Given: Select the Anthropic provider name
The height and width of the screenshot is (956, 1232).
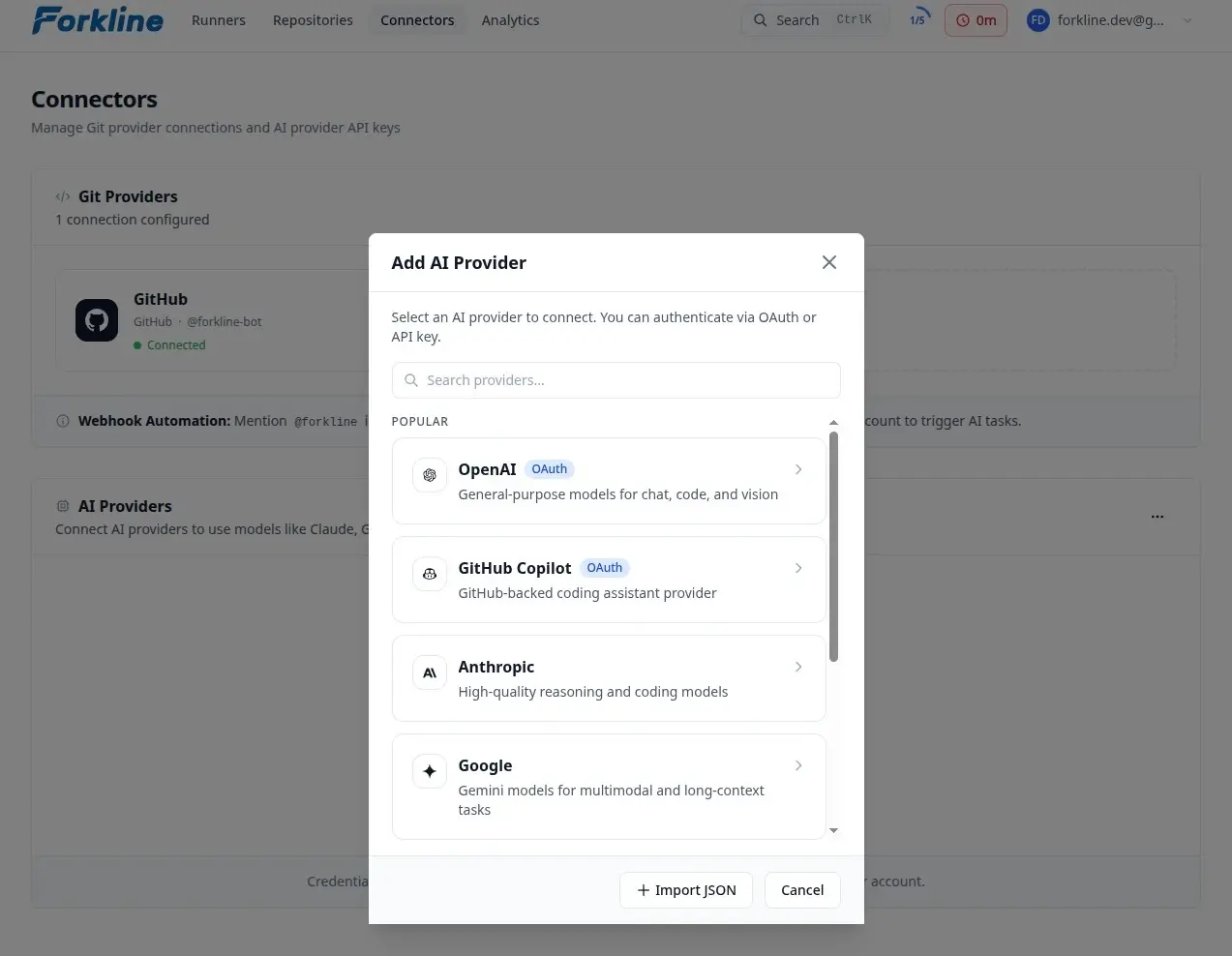Looking at the screenshot, I should pyautogui.click(x=496, y=667).
